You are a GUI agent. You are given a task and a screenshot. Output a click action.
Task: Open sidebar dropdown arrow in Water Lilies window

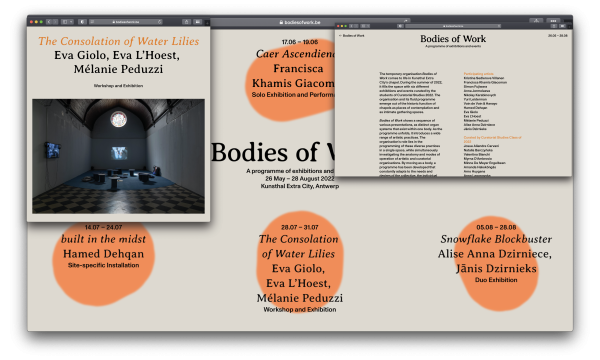pos(71,22)
